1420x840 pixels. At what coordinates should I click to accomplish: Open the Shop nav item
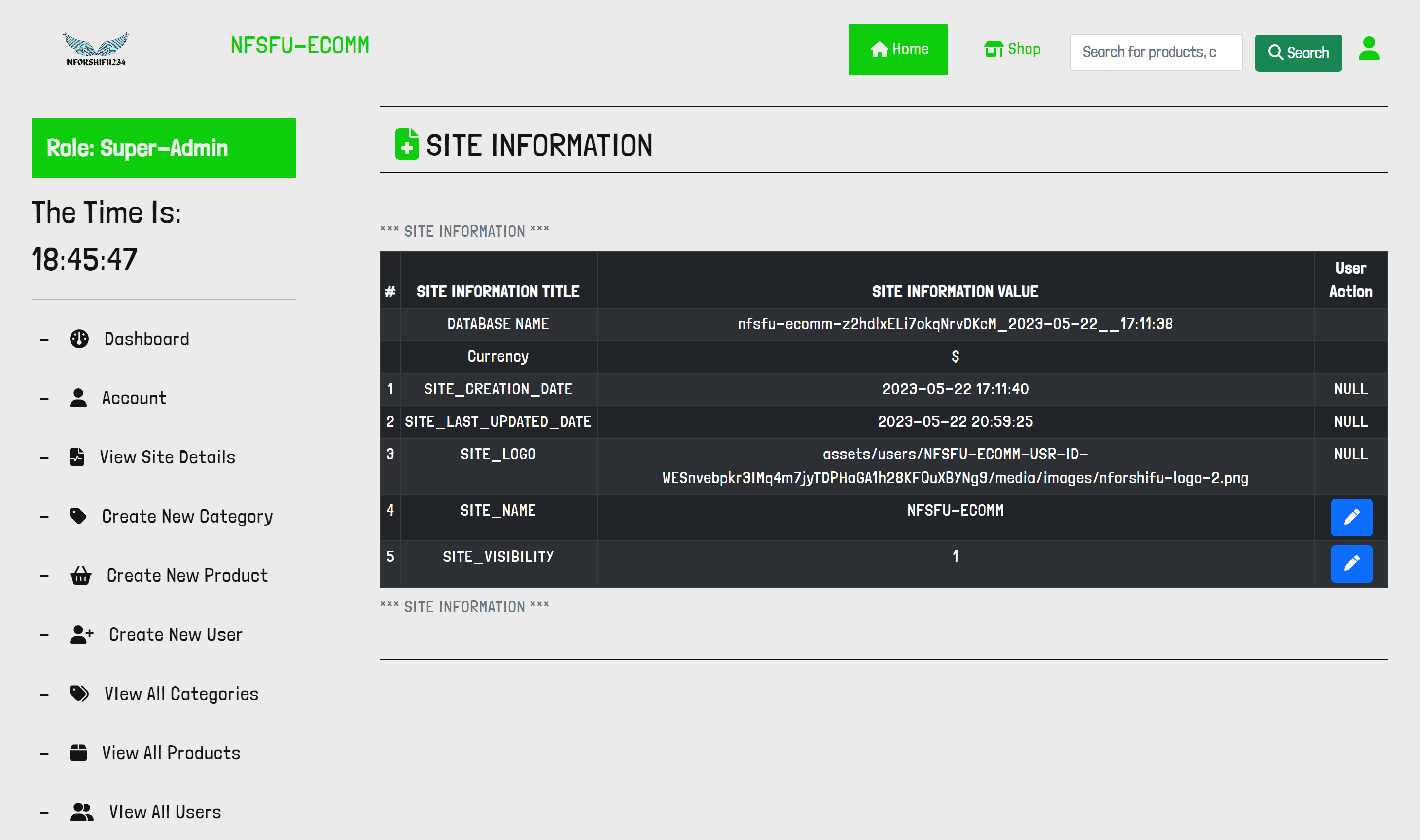(x=1012, y=49)
